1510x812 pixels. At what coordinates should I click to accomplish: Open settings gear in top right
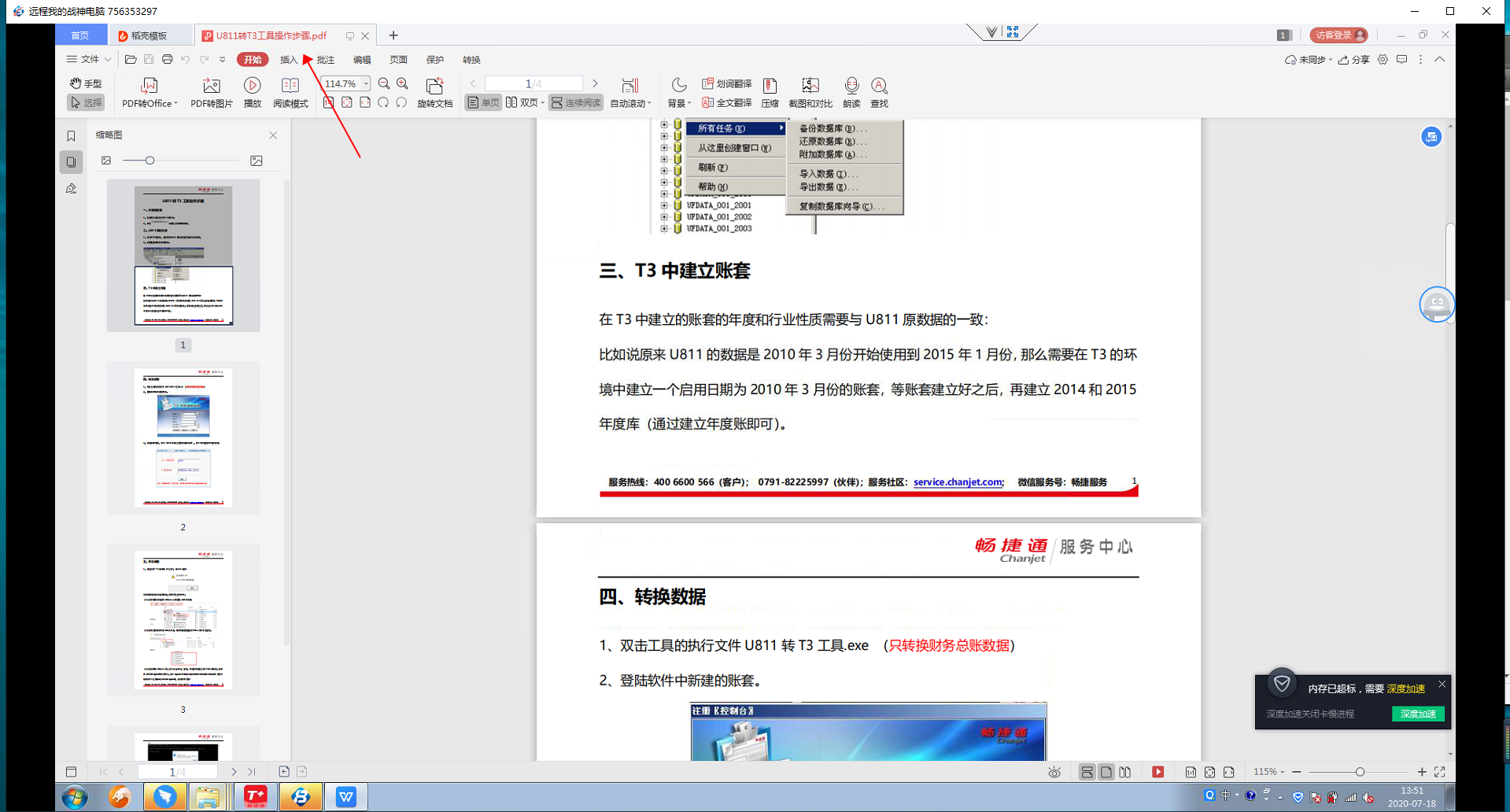pos(1383,60)
